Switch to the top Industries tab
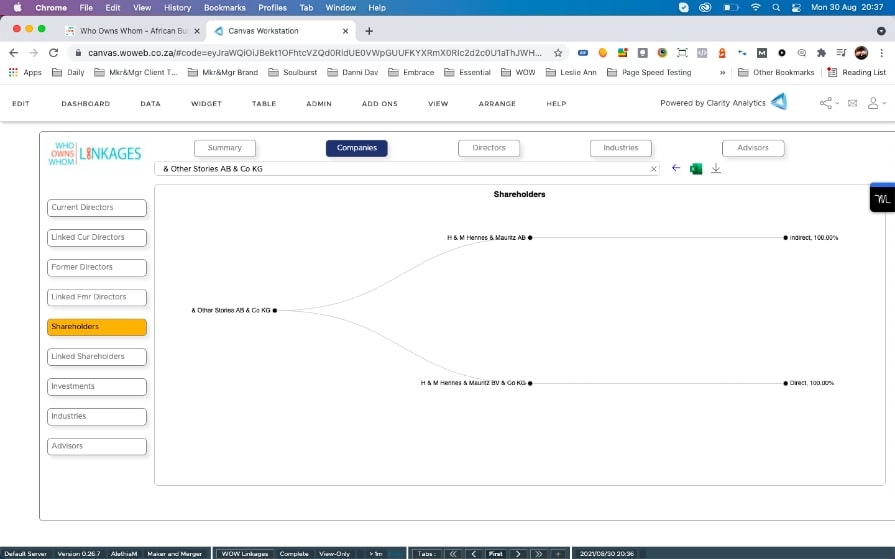 tap(621, 148)
